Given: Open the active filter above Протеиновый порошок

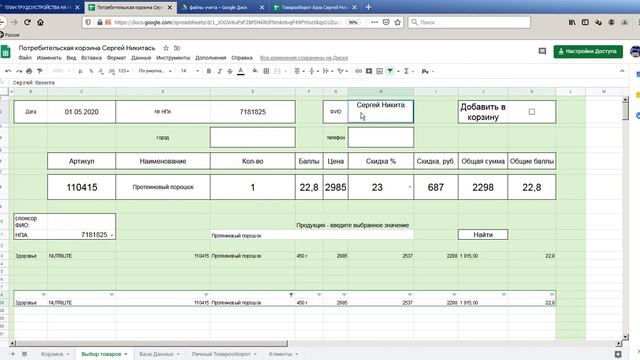Looking at the screenshot, I should coord(291,295).
